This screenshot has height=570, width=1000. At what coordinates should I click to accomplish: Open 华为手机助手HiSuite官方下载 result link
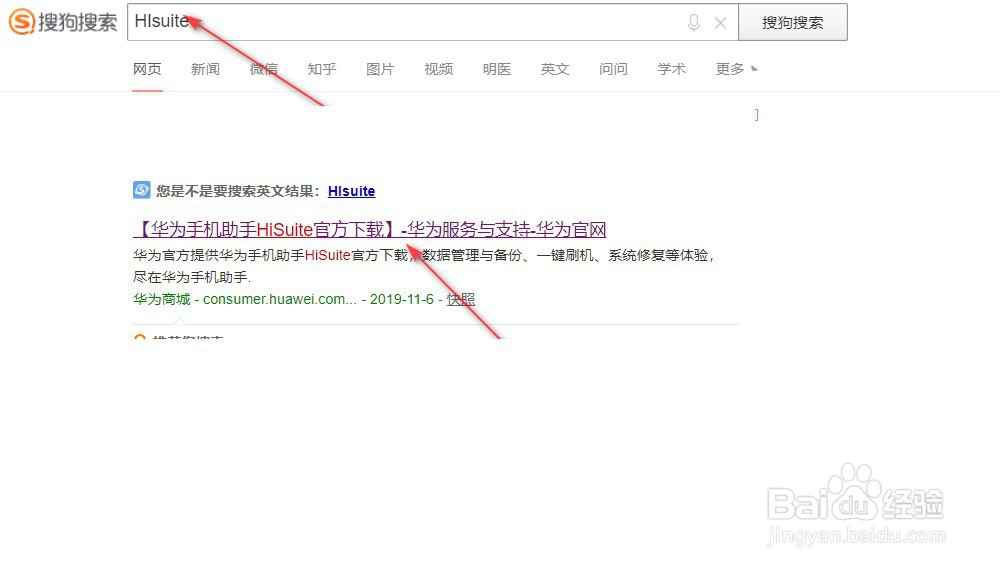[x=369, y=230]
